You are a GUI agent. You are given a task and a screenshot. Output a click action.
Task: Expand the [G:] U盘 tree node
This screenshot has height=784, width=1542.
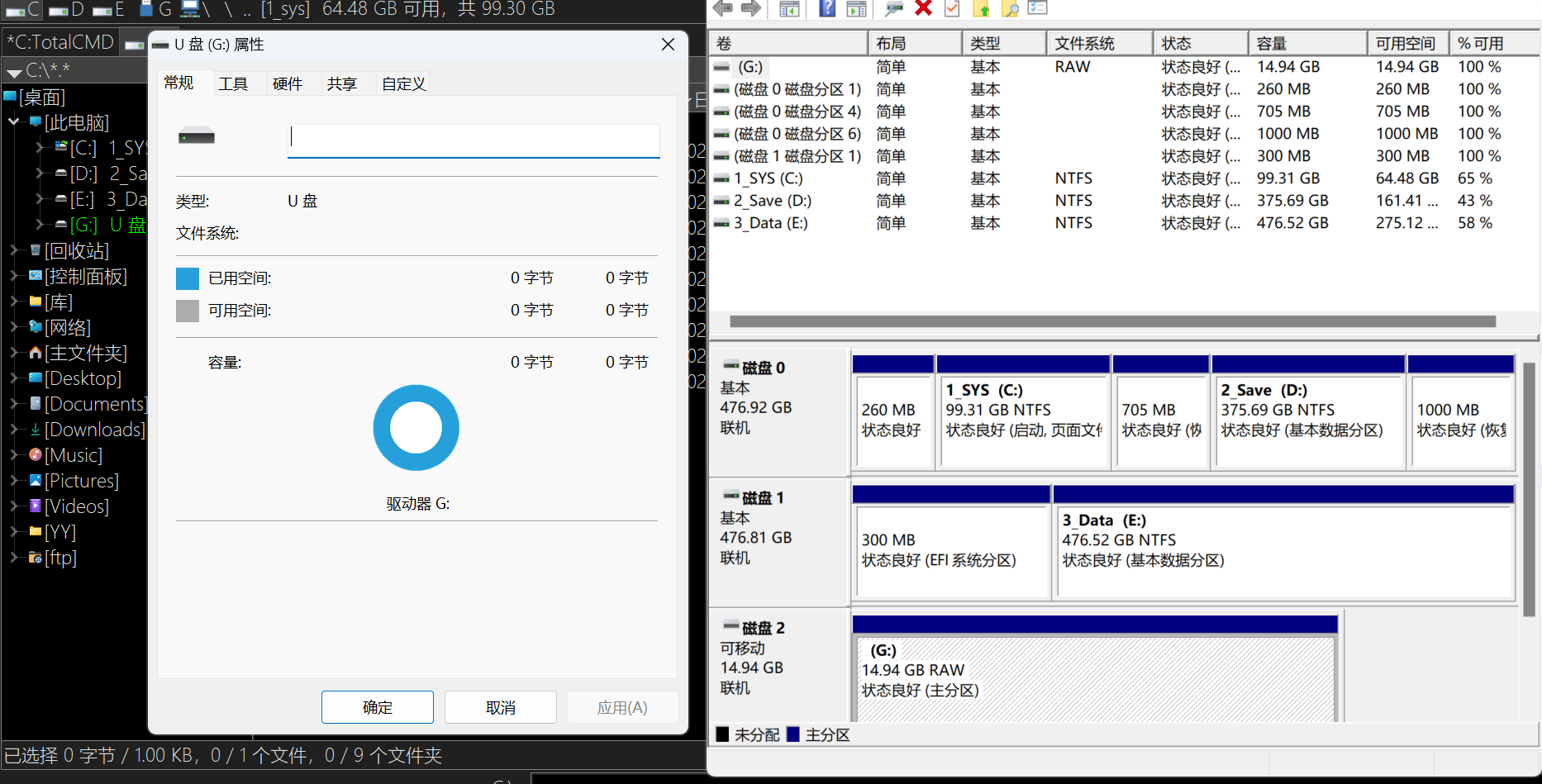pos(40,225)
